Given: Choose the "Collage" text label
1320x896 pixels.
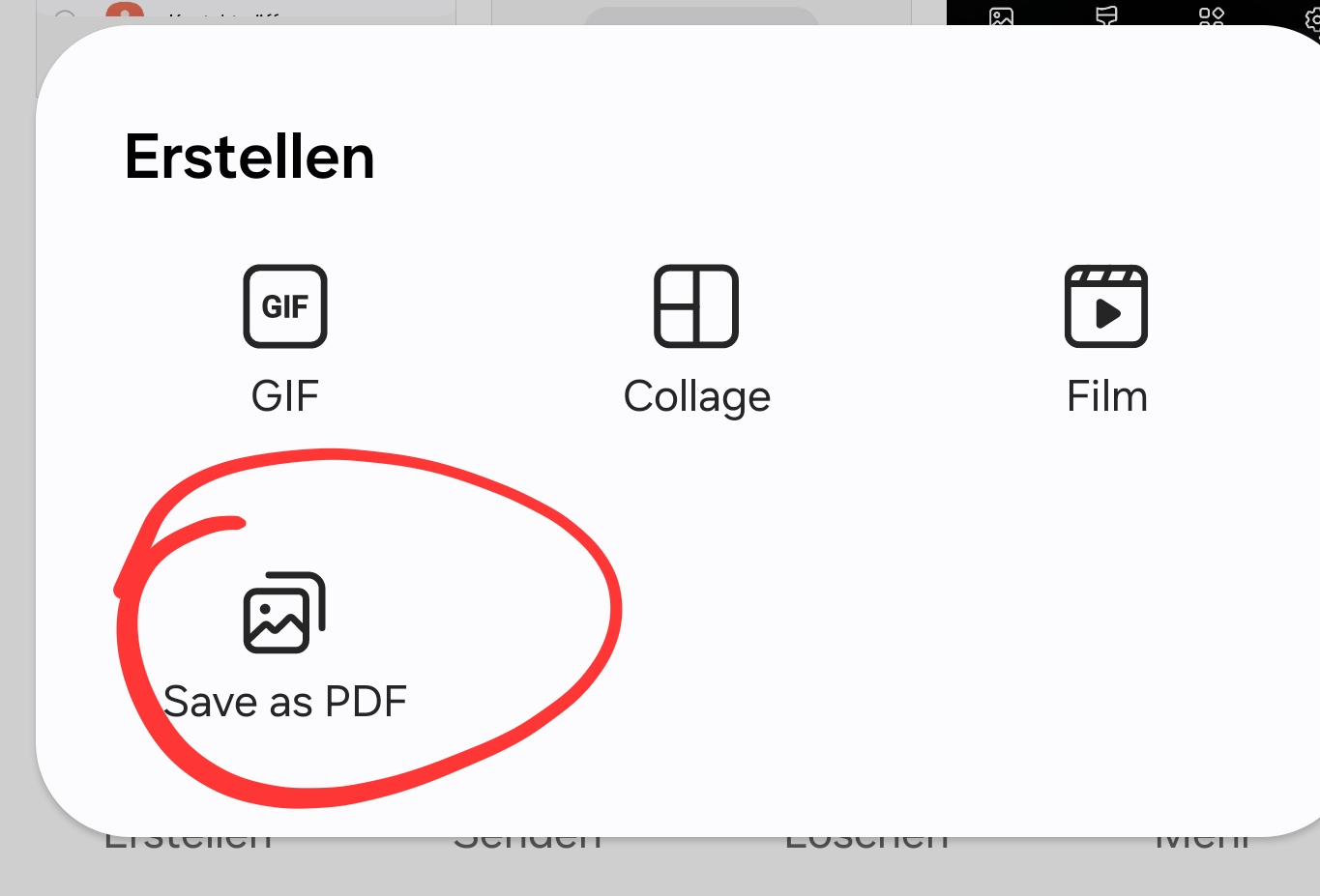Looking at the screenshot, I should pos(696,396).
